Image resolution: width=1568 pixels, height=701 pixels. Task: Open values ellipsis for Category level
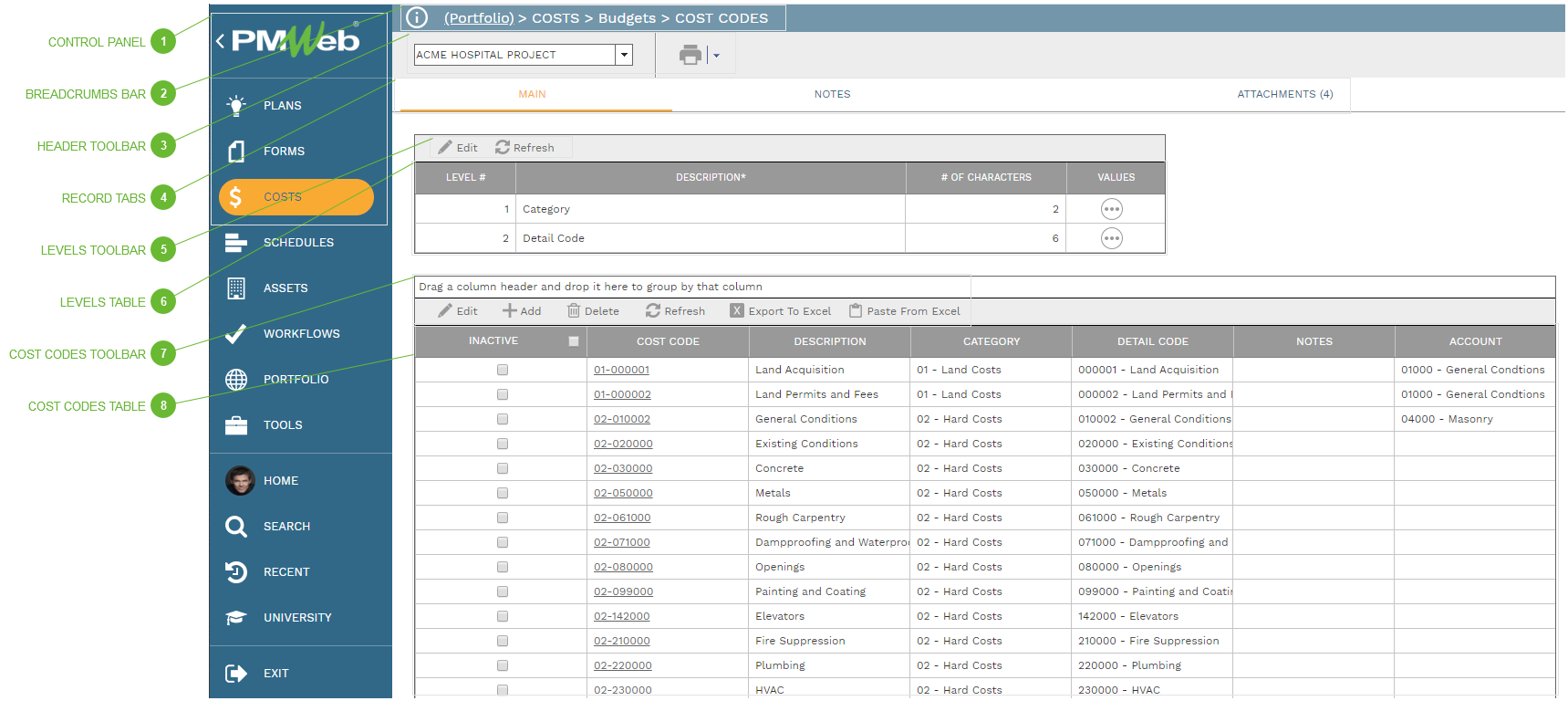click(x=1111, y=209)
